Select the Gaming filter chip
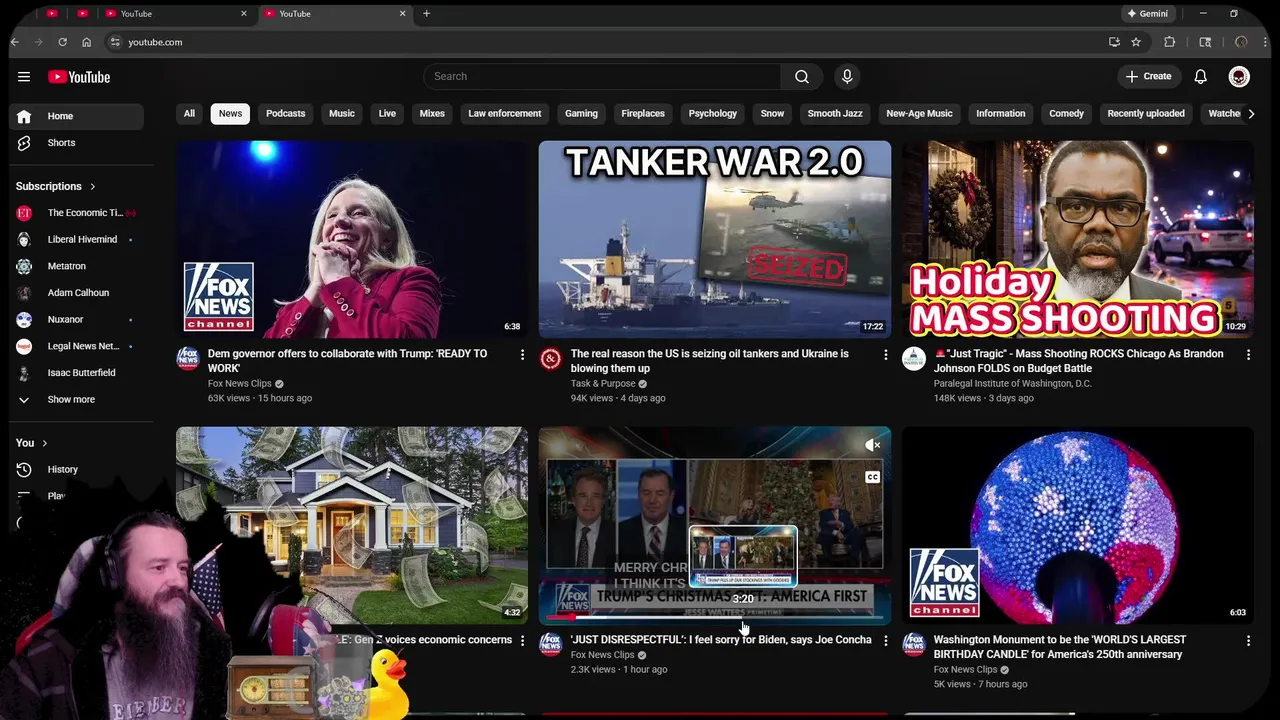 pos(581,114)
